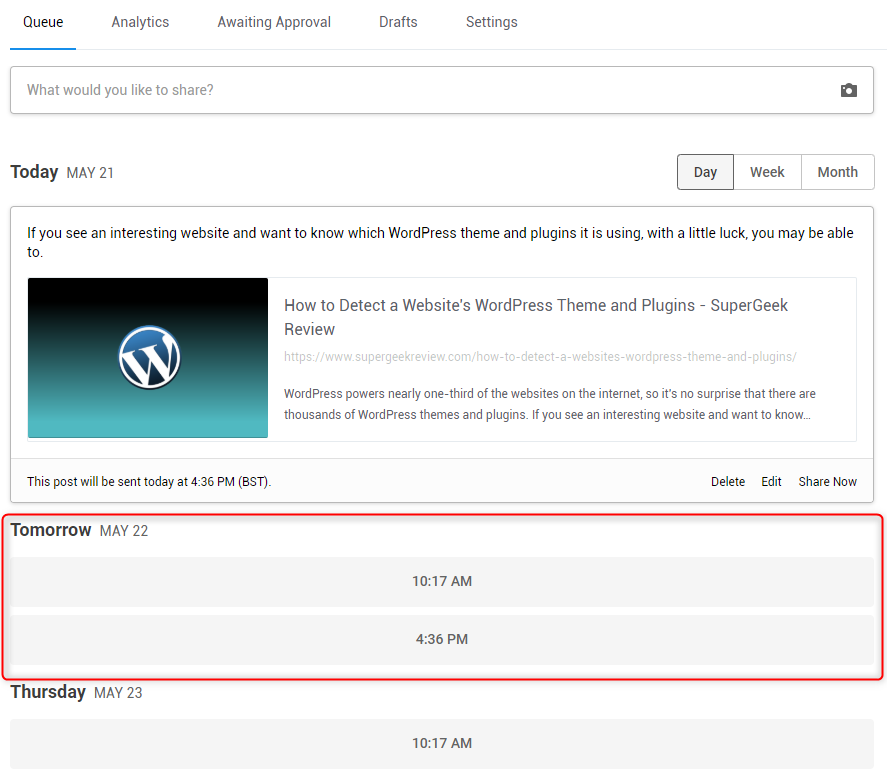Click the 'Tomorrow MAY 22' heading
887x772 pixels.
(x=79, y=531)
